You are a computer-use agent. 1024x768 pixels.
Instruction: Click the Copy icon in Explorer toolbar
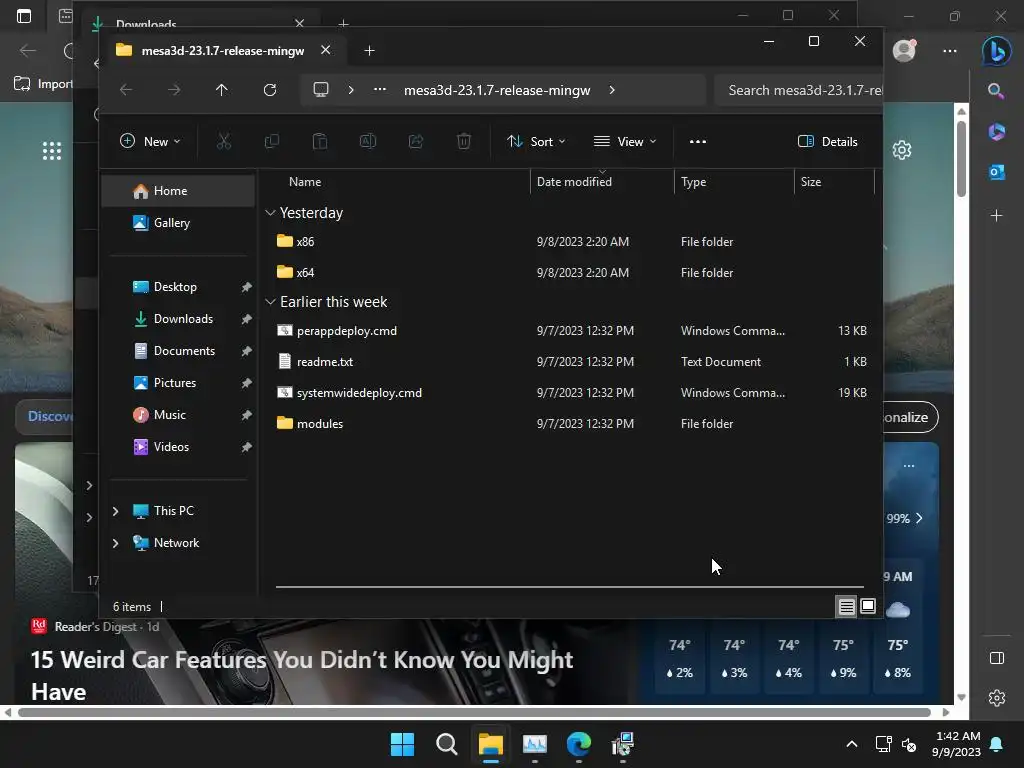(x=272, y=141)
